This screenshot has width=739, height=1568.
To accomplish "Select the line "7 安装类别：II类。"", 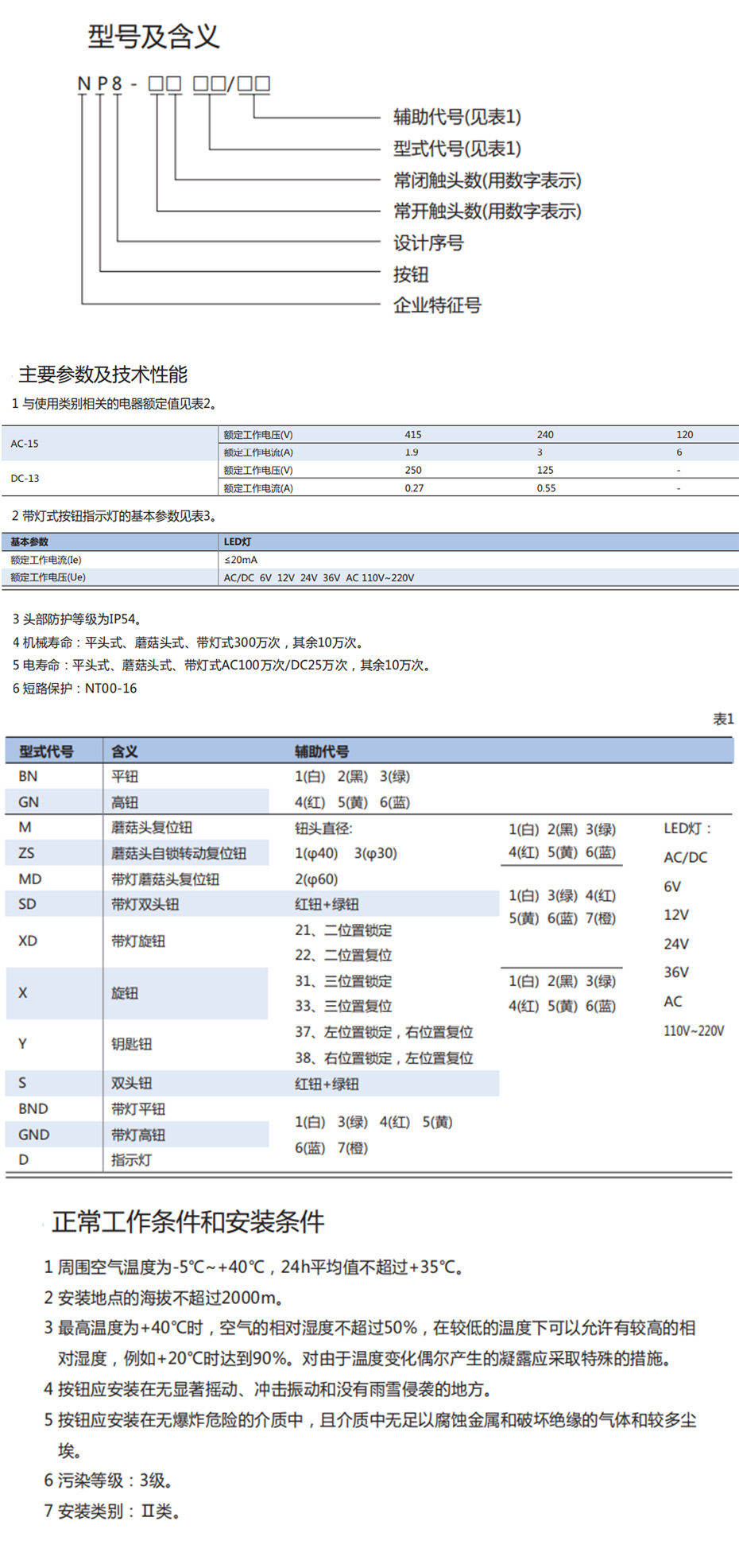I will tap(112, 1511).
